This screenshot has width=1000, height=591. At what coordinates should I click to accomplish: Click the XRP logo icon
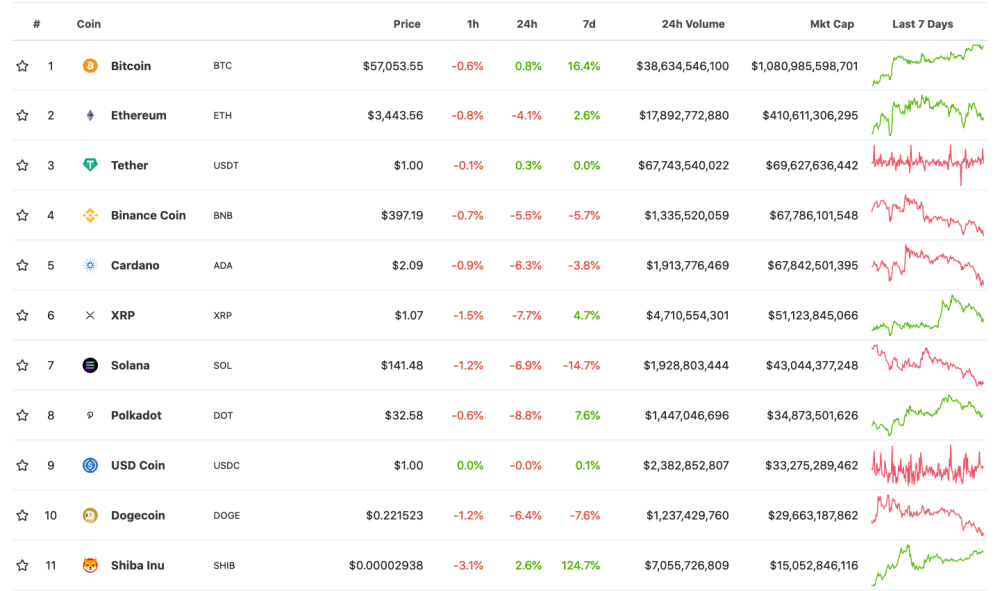click(90, 315)
